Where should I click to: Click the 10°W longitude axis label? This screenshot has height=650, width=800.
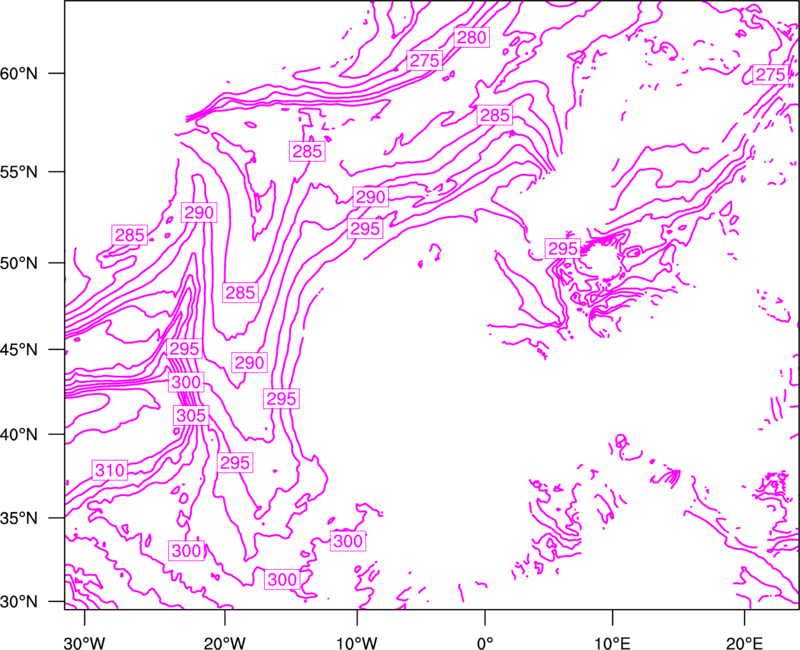[x=357, y=643]
